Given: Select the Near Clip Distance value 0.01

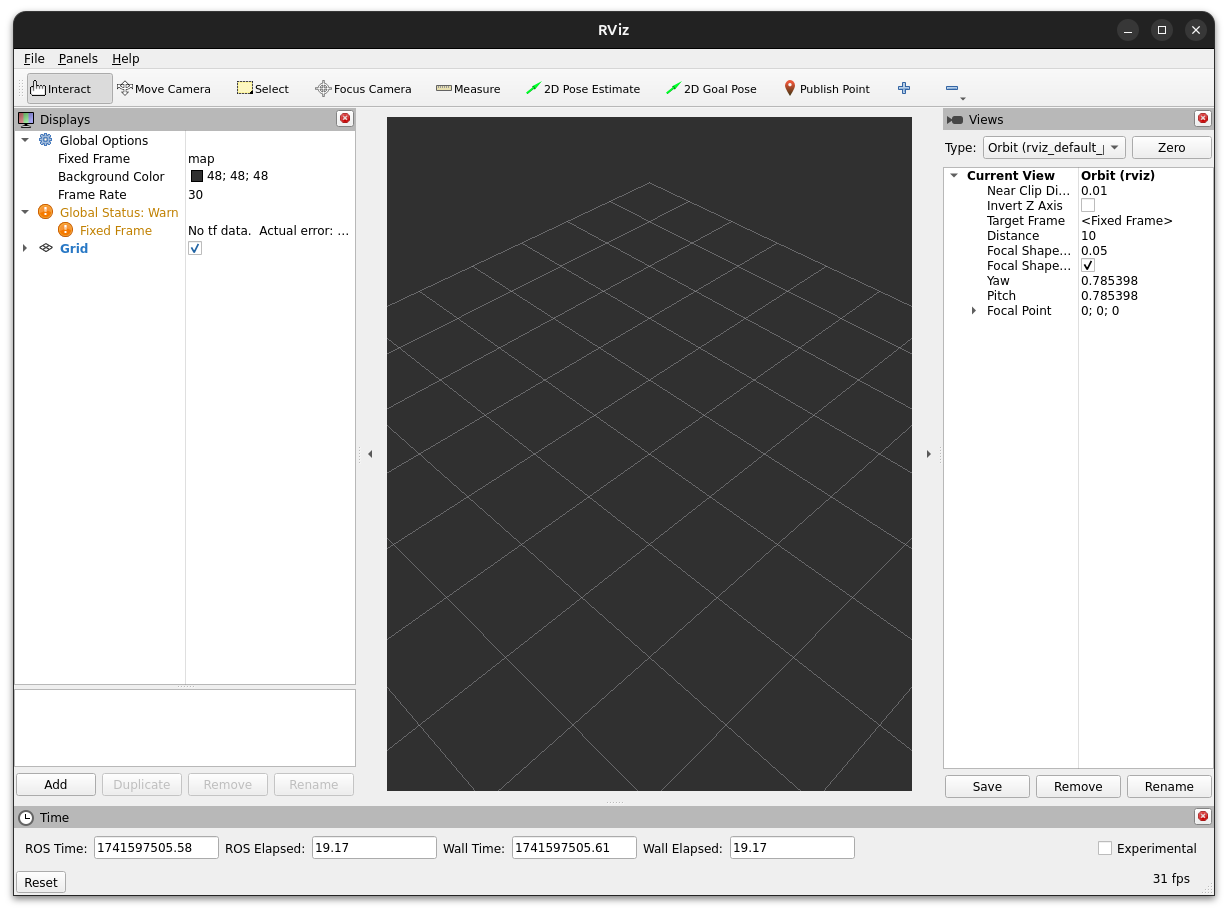Looking at the screenshot, I should coord(1094,190).
